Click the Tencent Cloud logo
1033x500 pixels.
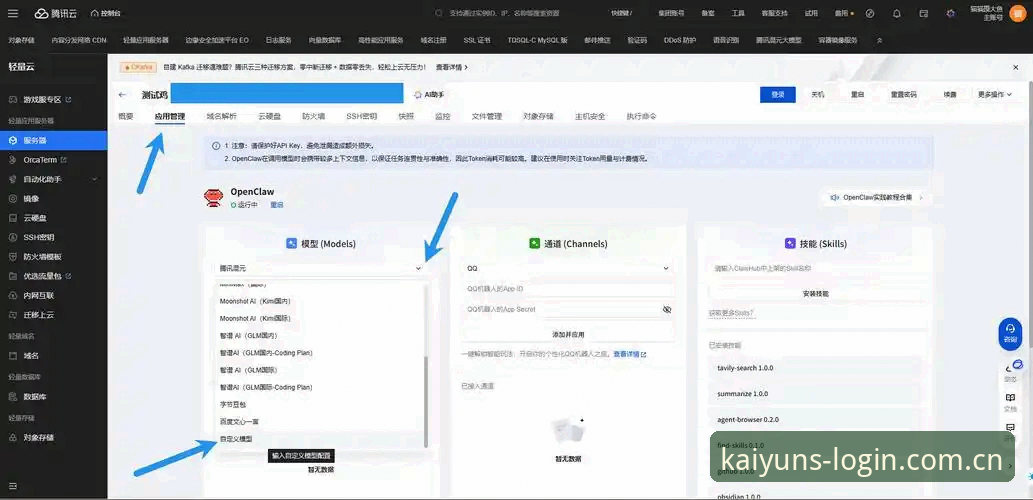55,13
